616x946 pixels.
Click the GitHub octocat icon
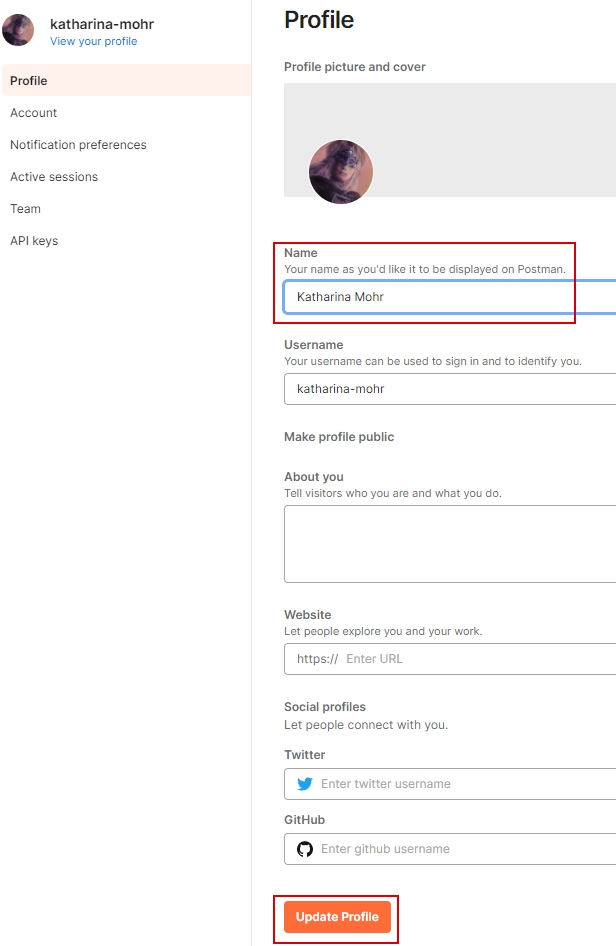[305, 849]
